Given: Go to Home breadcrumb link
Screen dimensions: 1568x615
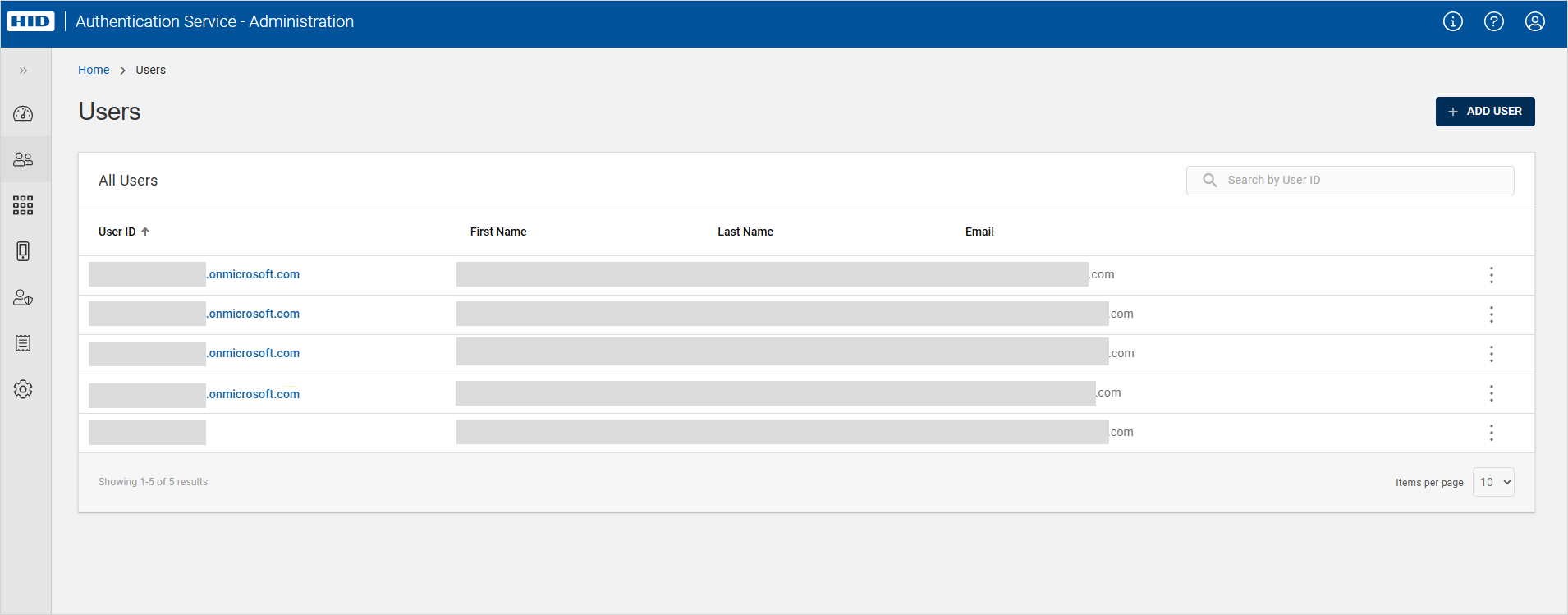Looking at the screenshot, I should coord(94,70).
